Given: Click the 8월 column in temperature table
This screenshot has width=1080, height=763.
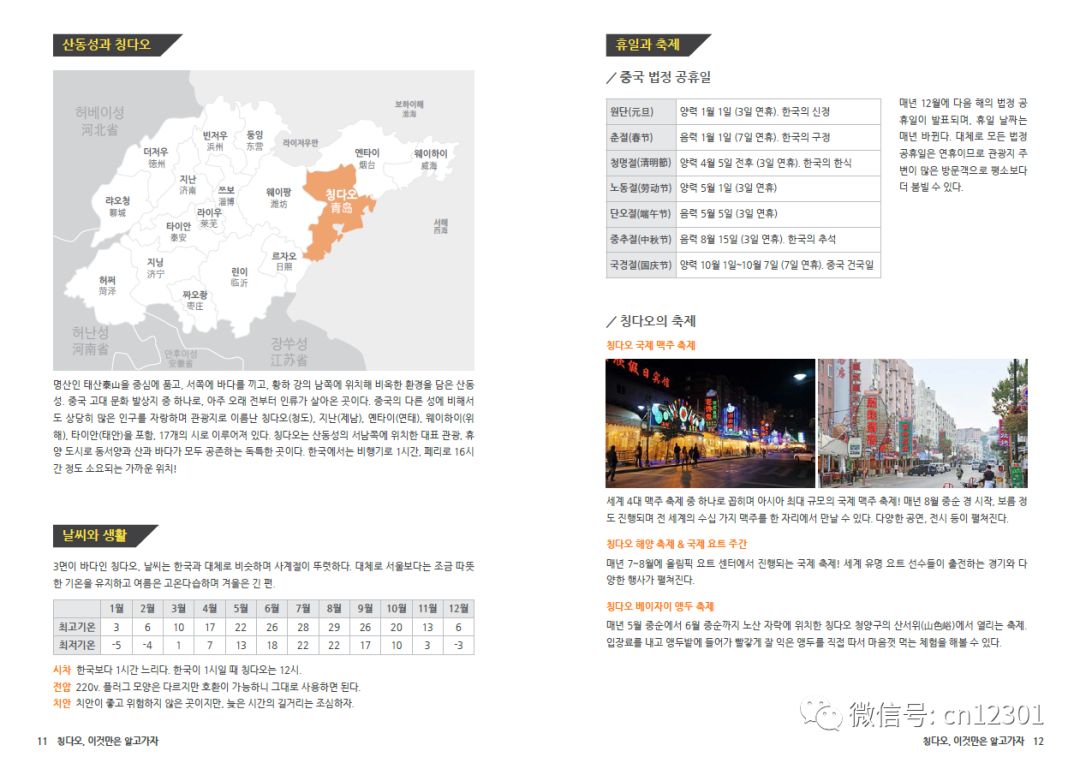Looking at the screenshot, I should pyautogui.click(x=333, y=627).
